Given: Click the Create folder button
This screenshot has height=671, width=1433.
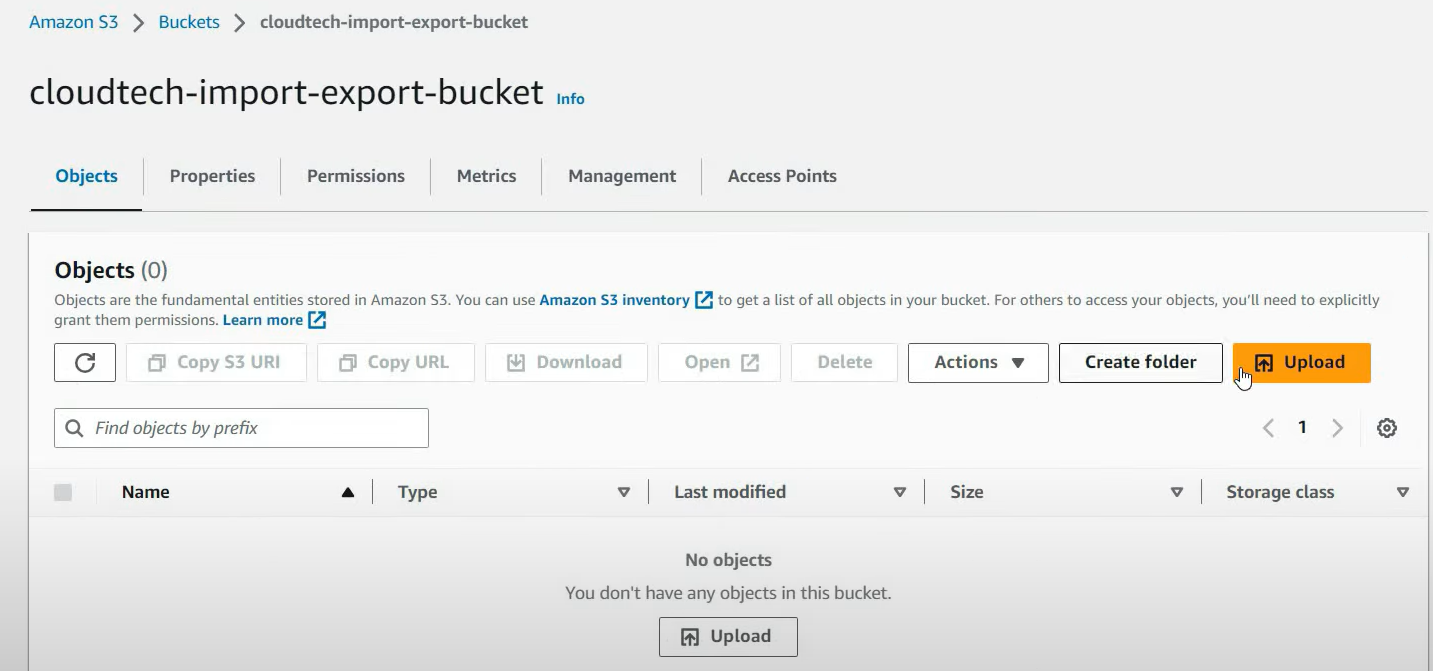Looking at the screenshot, I should 1140,363.
